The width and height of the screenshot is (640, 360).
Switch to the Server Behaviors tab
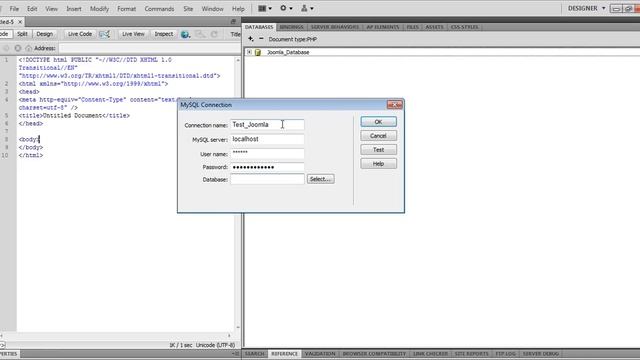point(335,27)
